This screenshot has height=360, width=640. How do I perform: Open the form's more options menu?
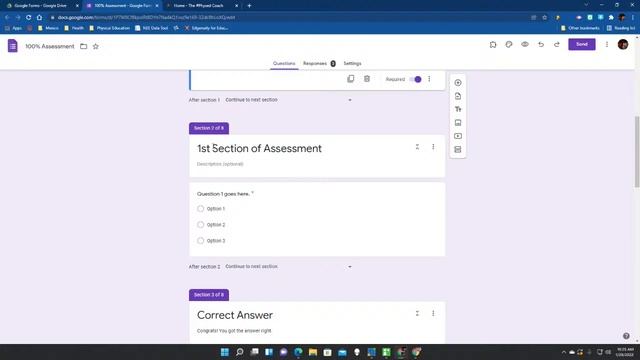pos(607,44)
